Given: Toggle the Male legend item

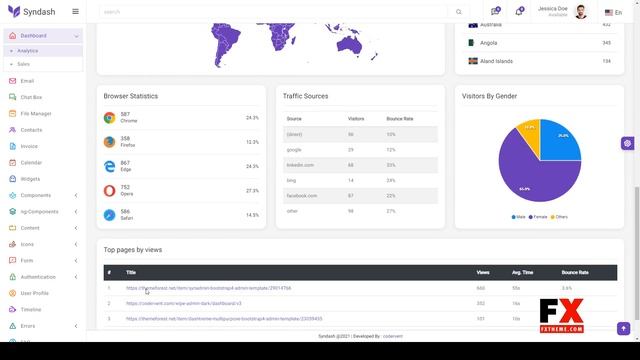Looking at the screenshot, I should [518, 217].
